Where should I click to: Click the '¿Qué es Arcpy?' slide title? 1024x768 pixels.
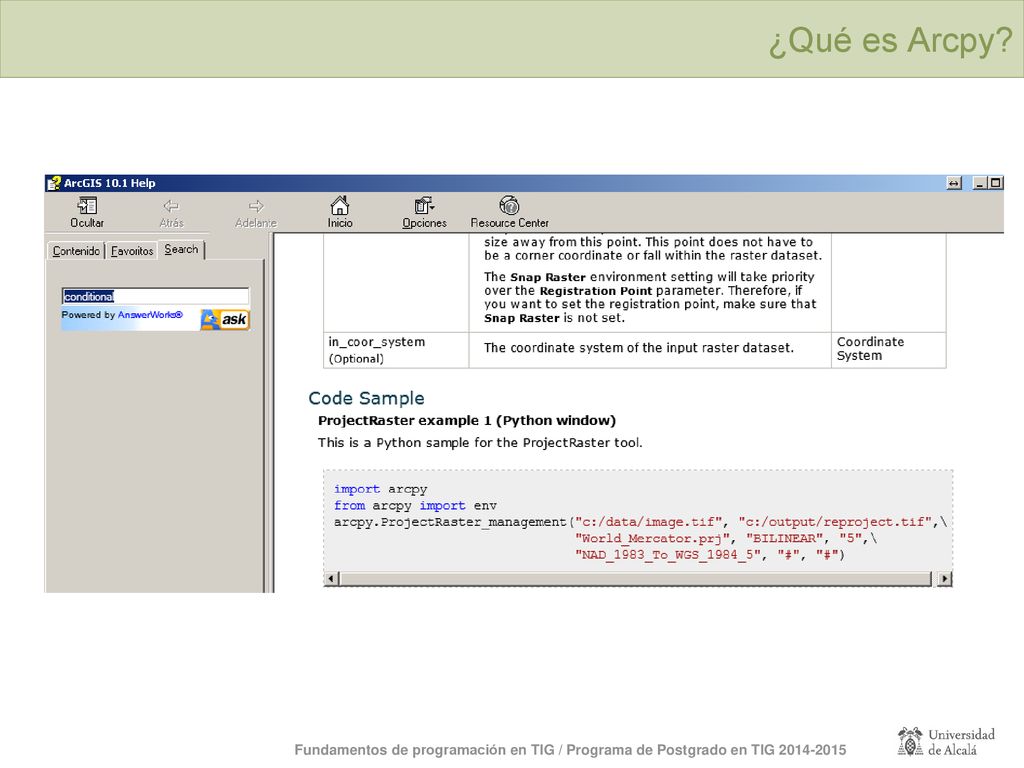tap(890, 40)
